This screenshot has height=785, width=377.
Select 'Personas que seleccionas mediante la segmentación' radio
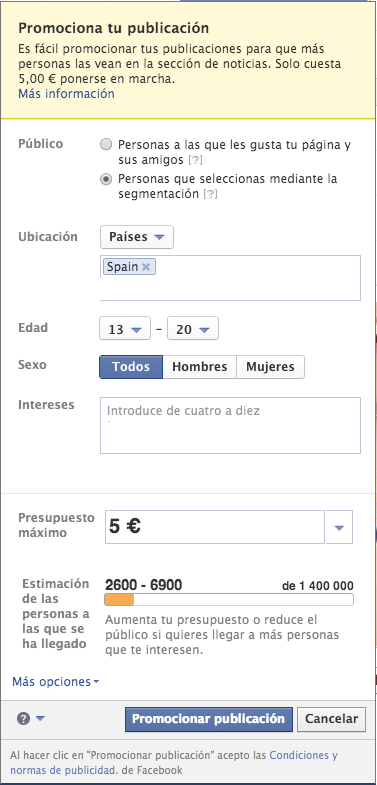coord(106,179)
